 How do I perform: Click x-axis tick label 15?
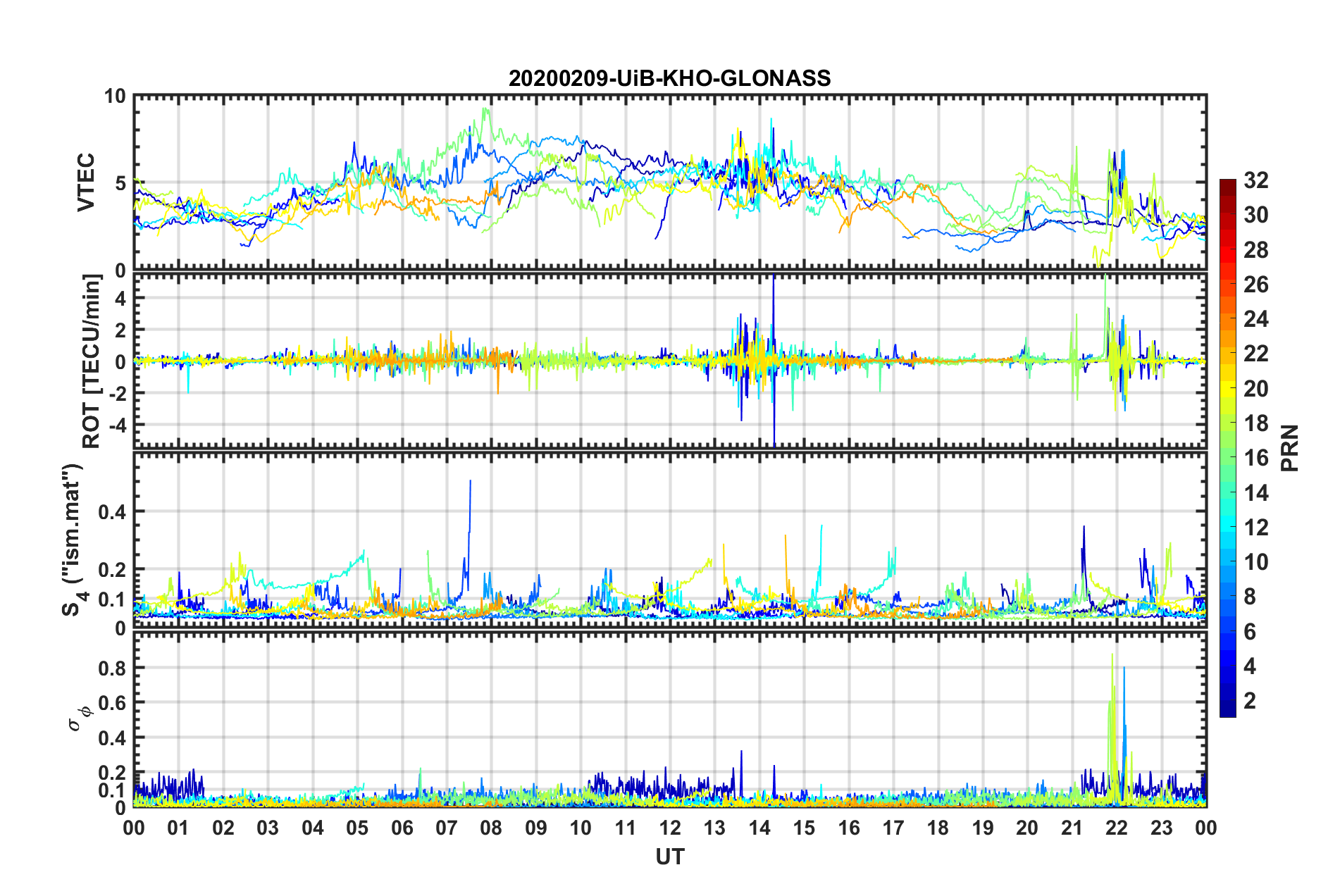(804, 828)
